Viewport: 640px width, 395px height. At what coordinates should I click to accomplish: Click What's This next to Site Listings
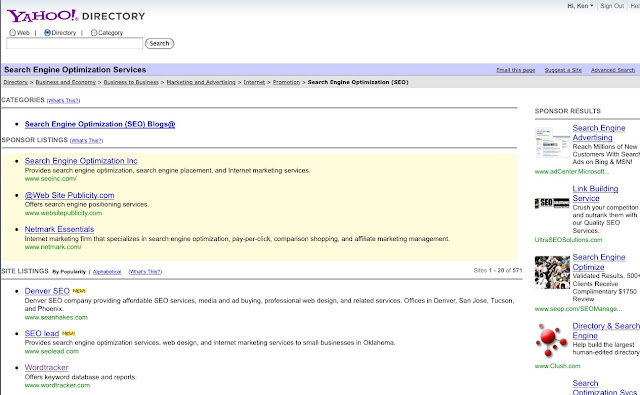145,272
